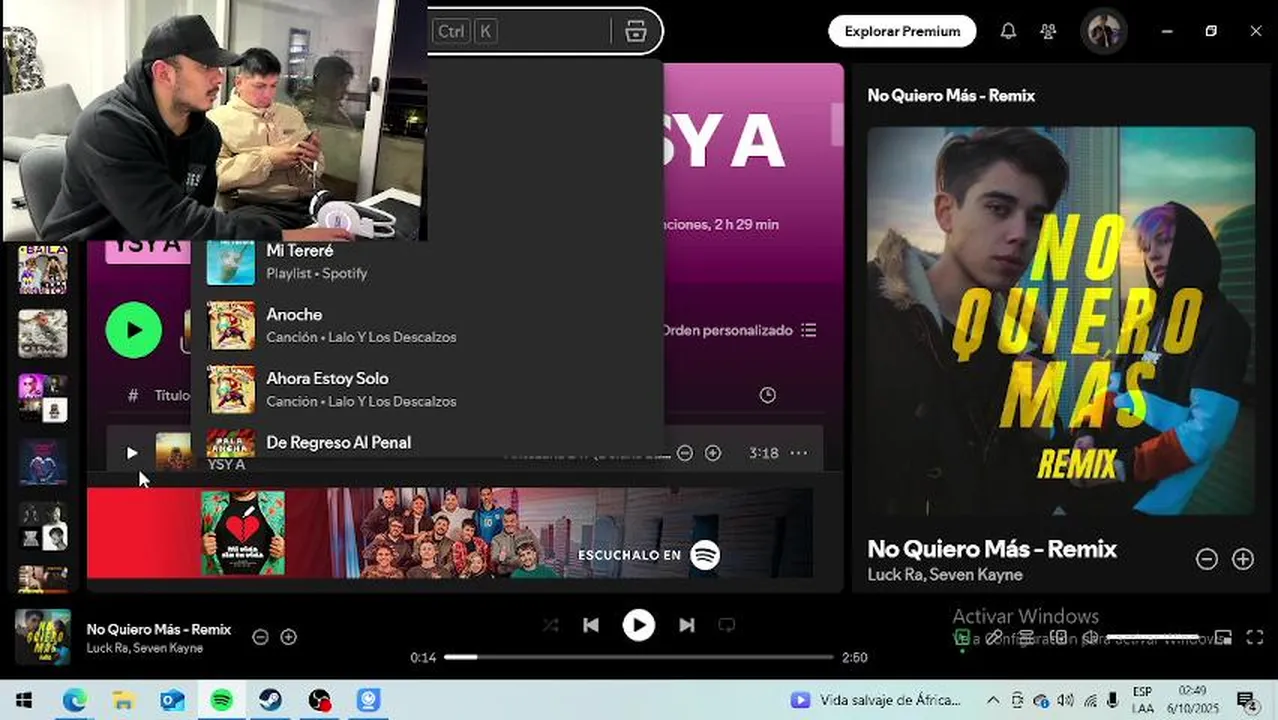1278x720 pixels.
Task: Open Steam from the taskbar
Action: click(x=270, y=700)
